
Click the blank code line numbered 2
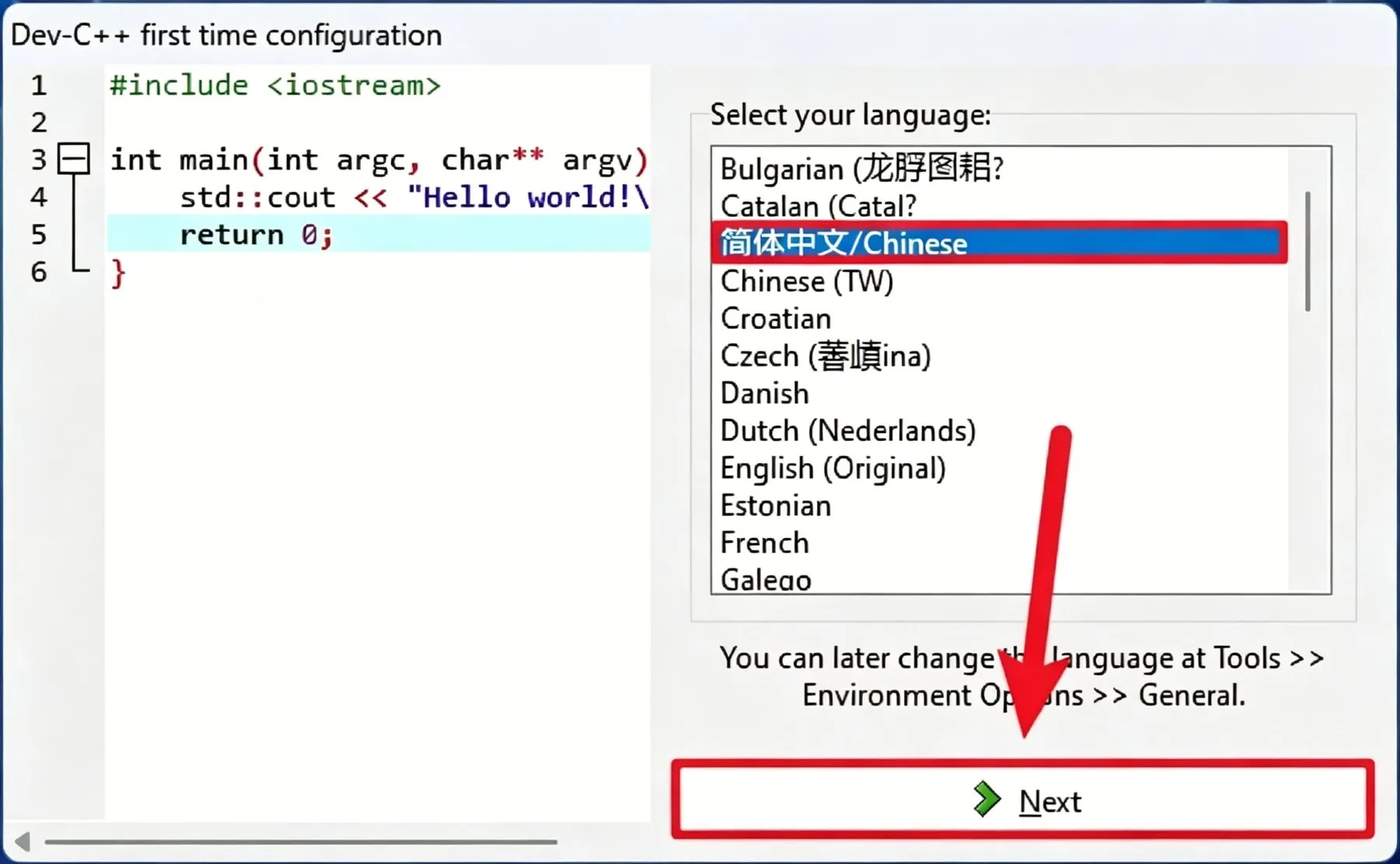pyautogui.click(x=378, y=122)
